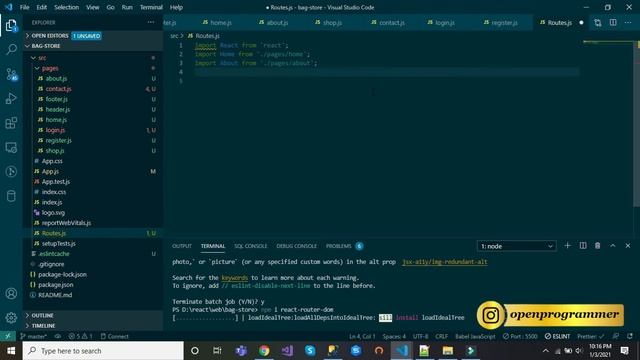Open the Extensions view
Screen dimensions: 640x360
pos(11,123)
